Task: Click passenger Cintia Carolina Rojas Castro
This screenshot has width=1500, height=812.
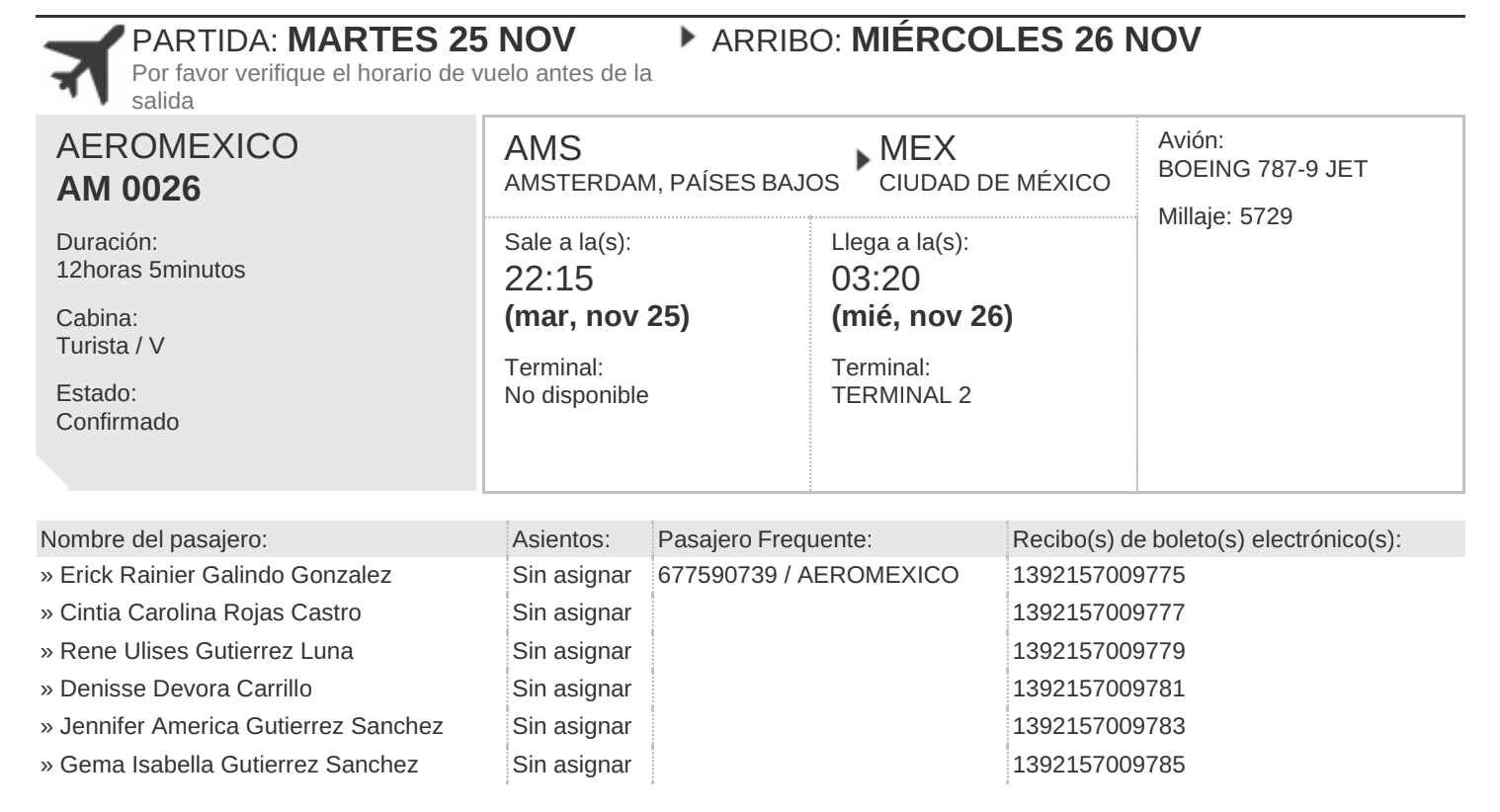Action: 210,612
